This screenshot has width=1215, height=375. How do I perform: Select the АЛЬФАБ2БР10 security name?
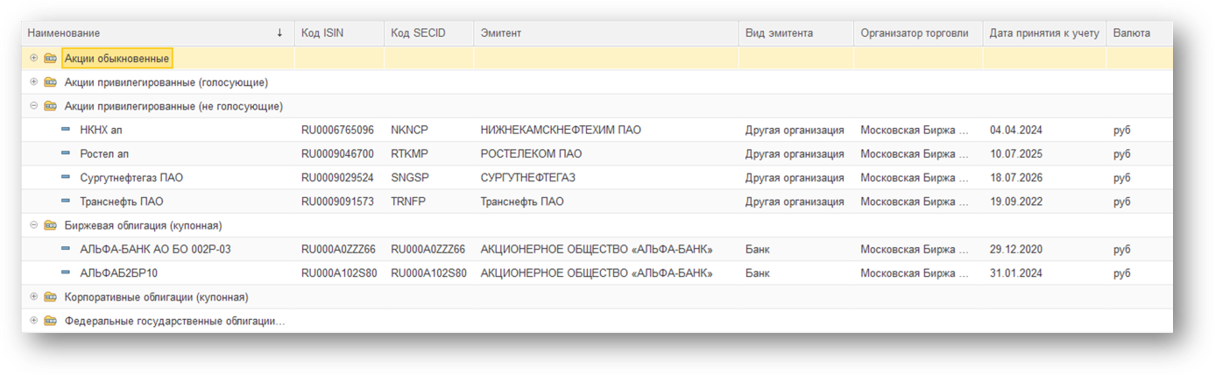click(119, 274)
